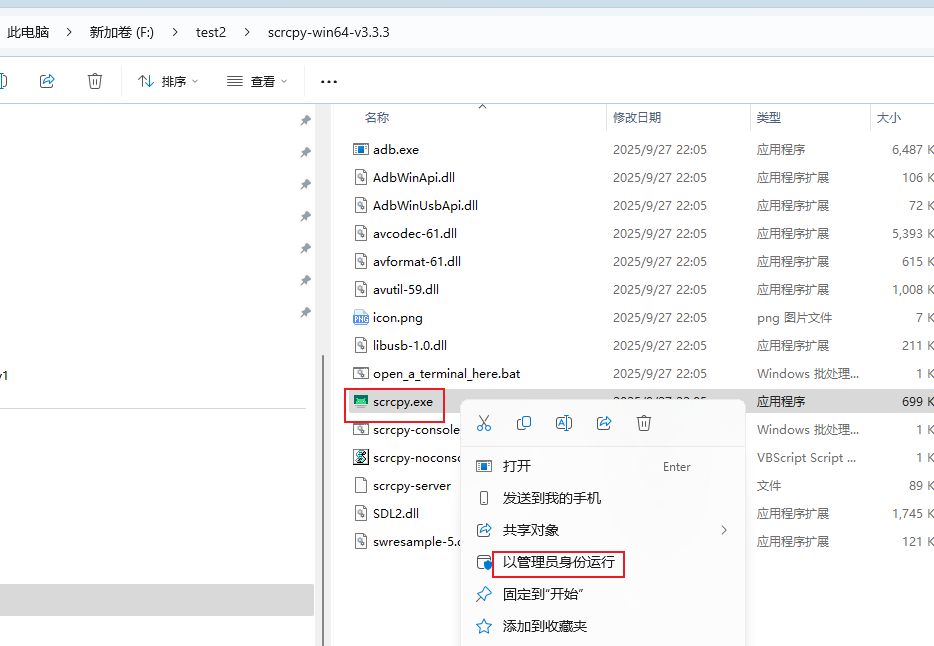Select the icon.png file icon
The width and height of the screenshot is (934, 646).
pos(361,317)
